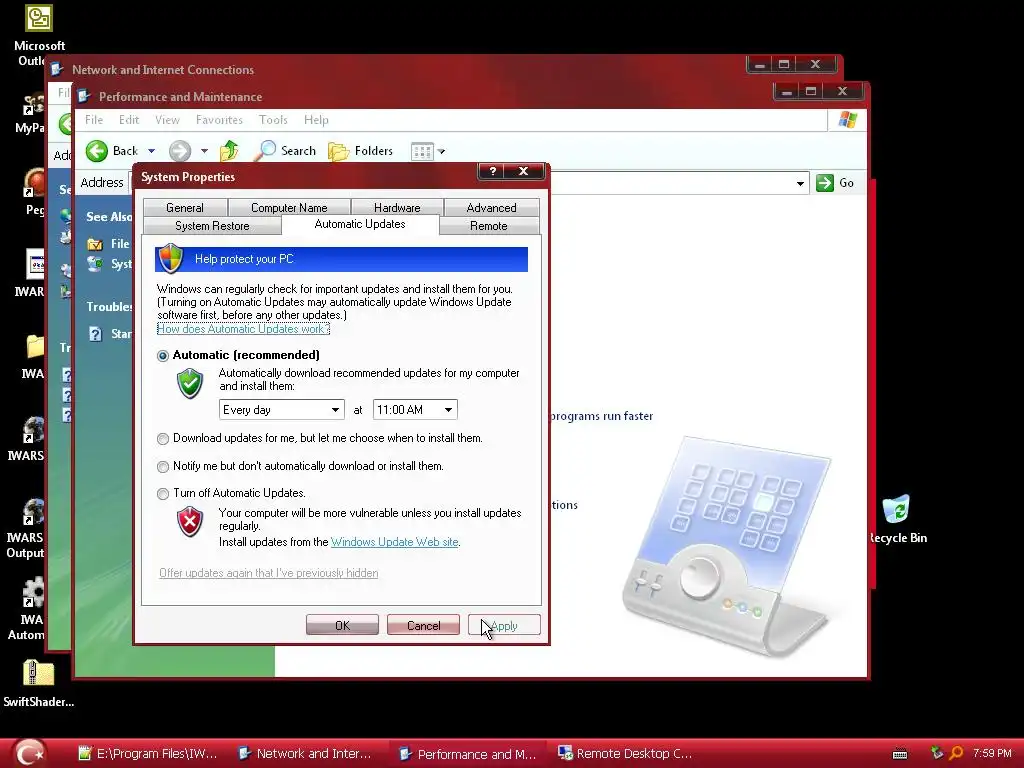1024x768 pixels.
Task: Open the Favorites menu
Action: pyautogui.click(x=219, y=120)
